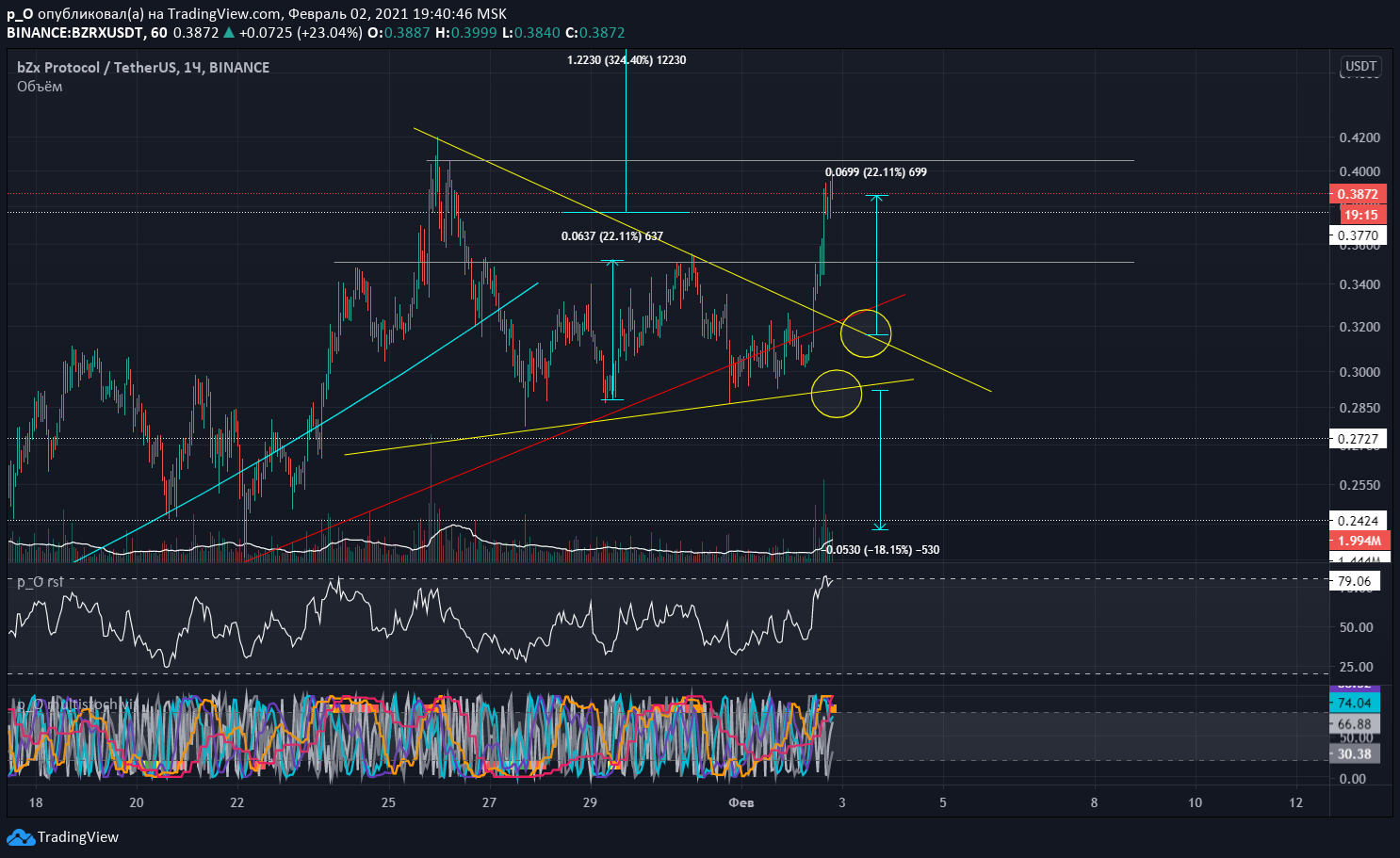Click the Объём volume indicator label
1400x858 pixels.
(x=40, y=87)
